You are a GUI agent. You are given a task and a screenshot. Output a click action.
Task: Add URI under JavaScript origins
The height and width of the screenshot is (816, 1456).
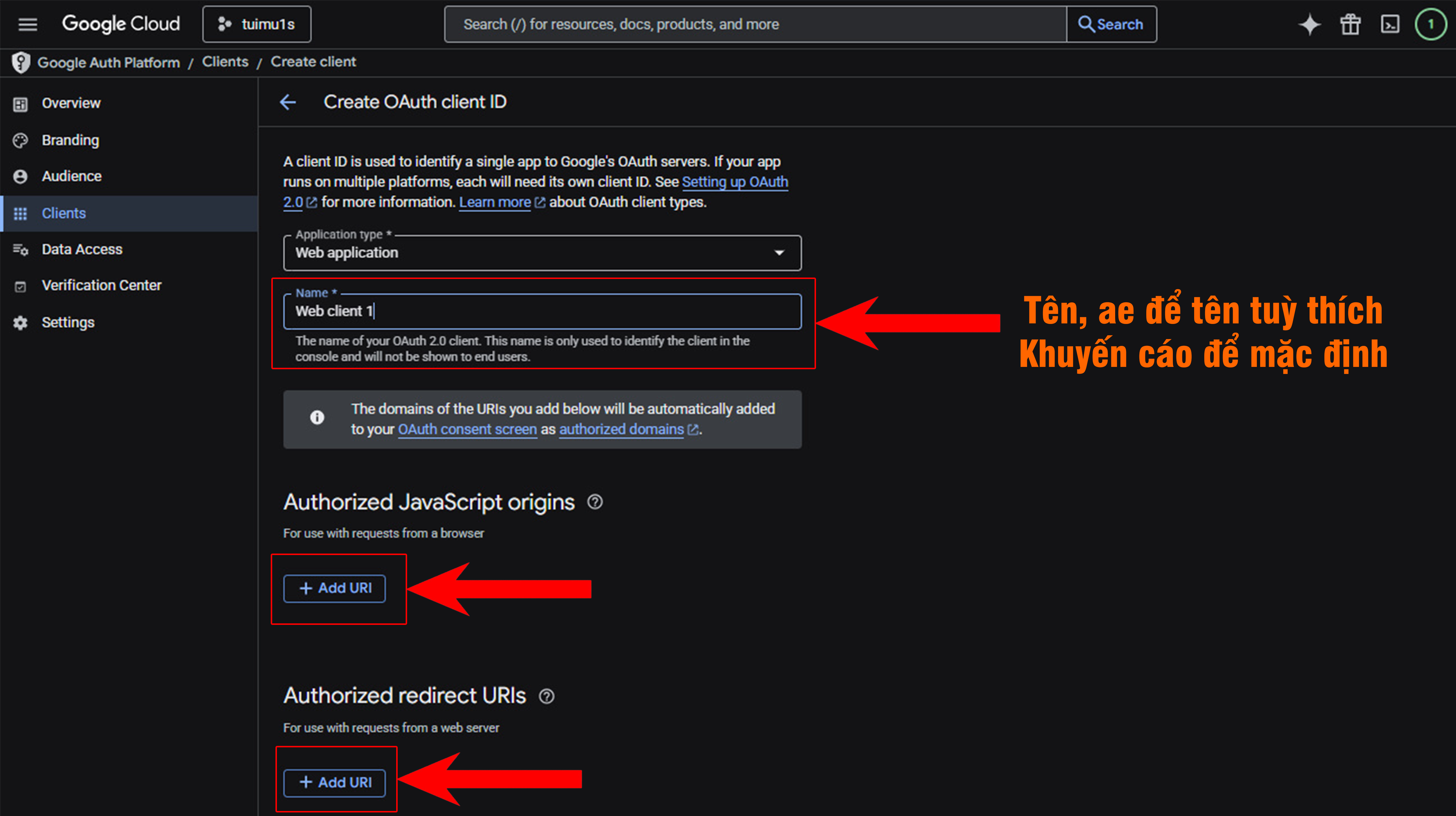click(x=335, y=588)
